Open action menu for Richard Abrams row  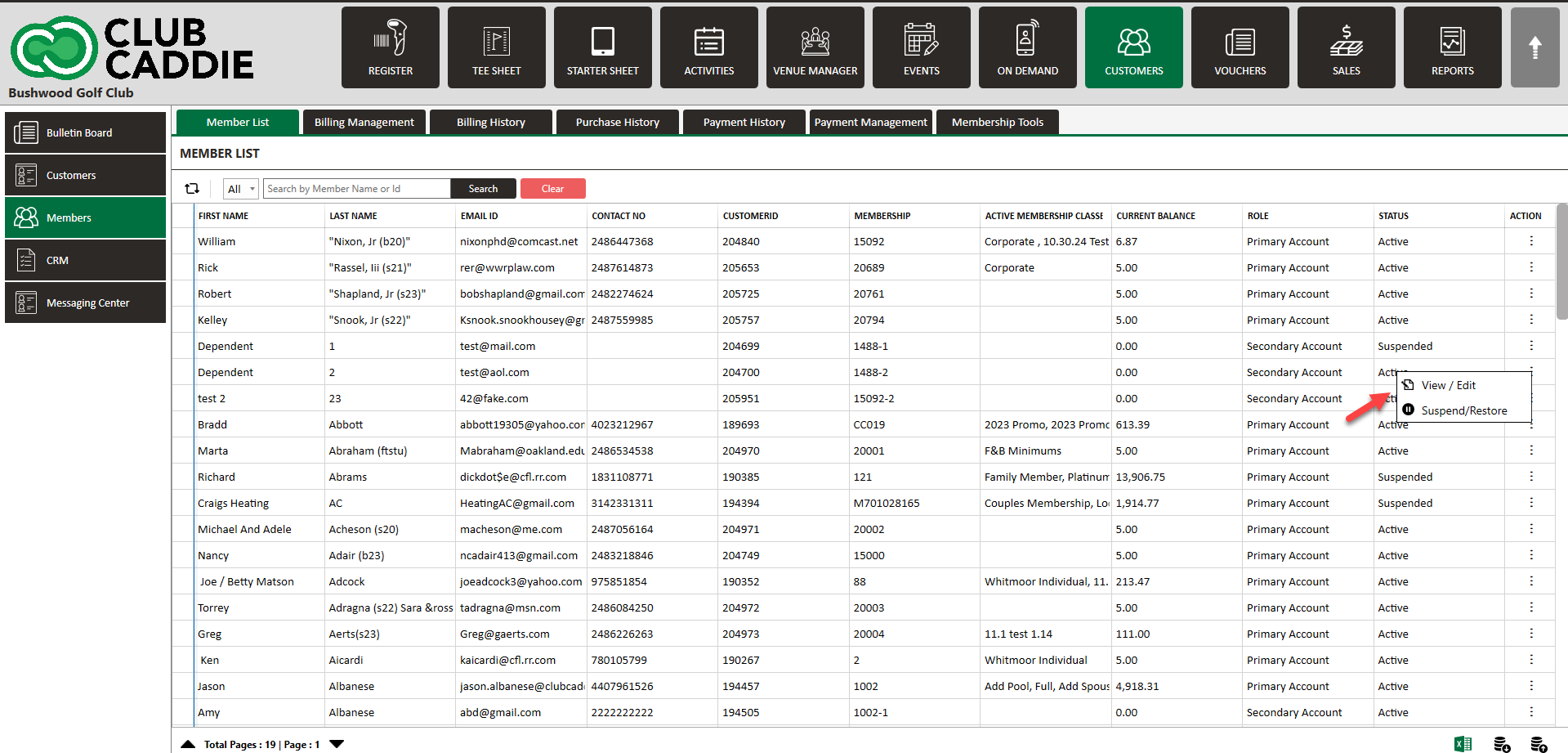1530,477
